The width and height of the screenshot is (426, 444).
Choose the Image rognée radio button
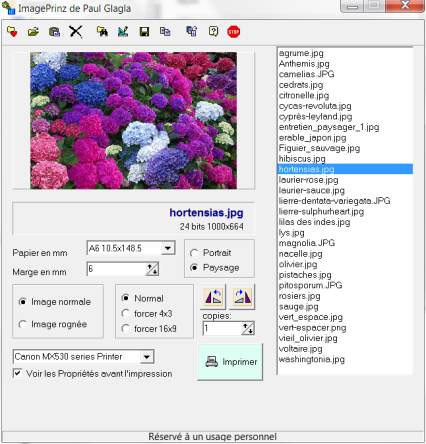(22, 324)
